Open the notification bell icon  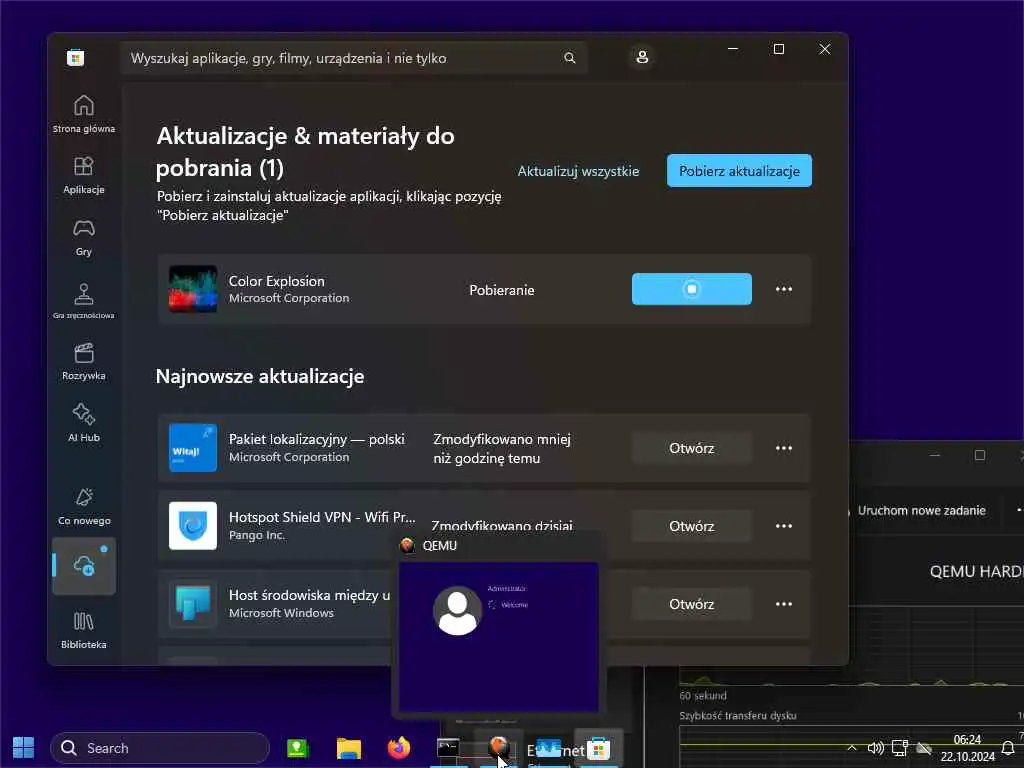[1008, 748]
